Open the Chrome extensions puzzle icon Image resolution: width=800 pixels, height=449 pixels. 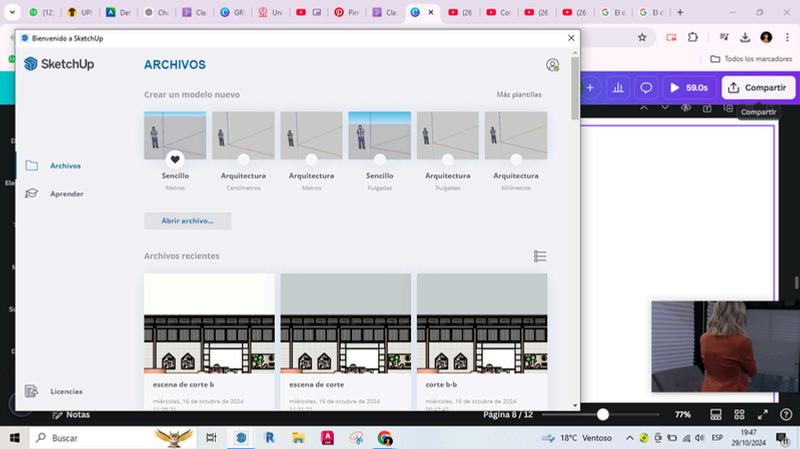tap(693, 37)
